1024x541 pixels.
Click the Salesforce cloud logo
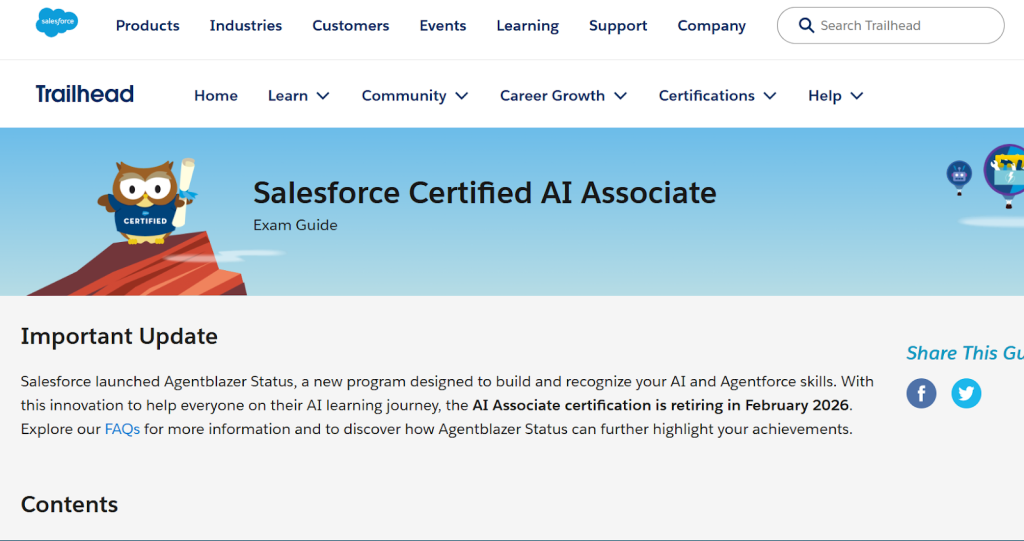[57, 22]
